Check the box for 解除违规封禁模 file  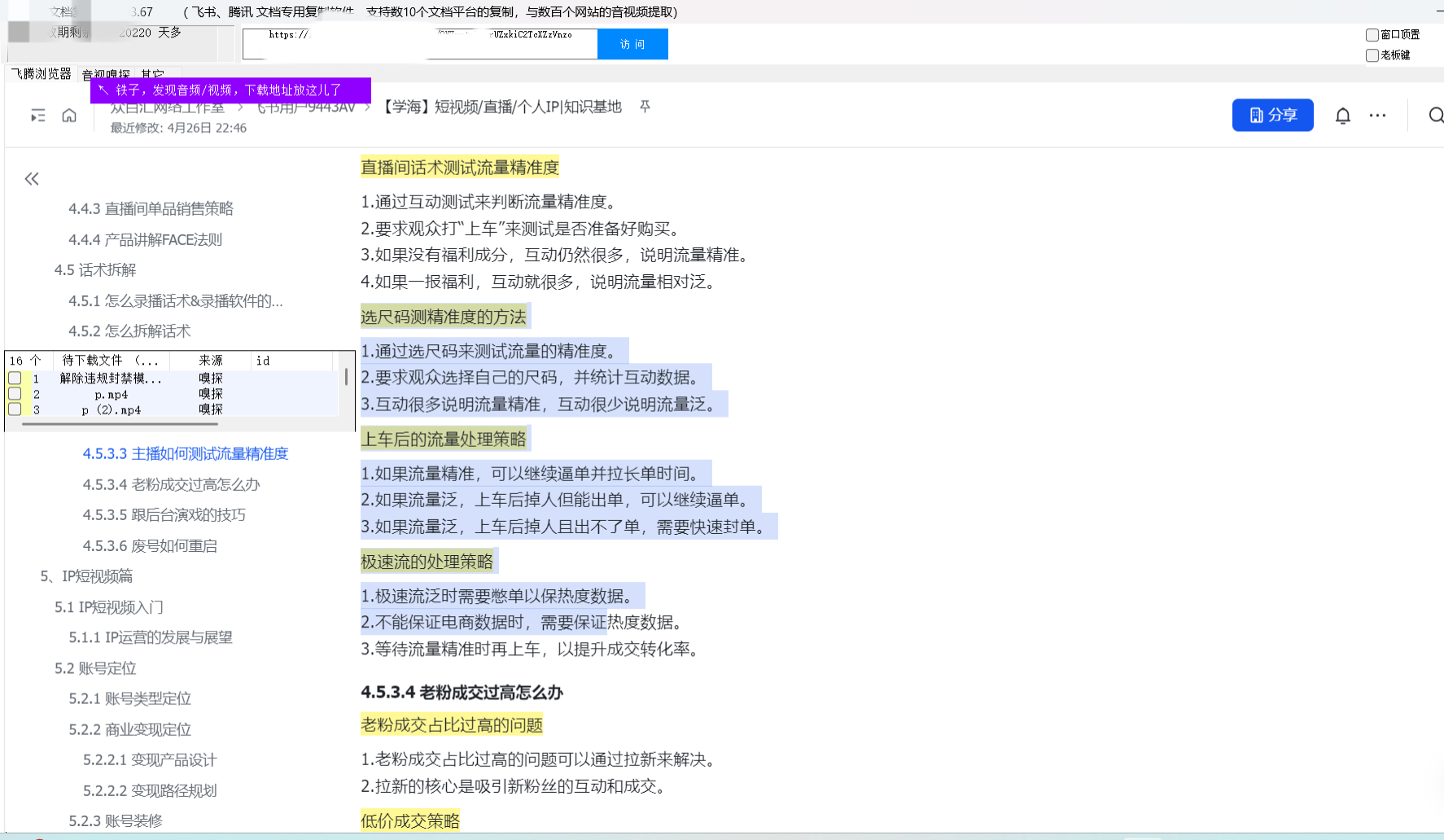coord(15,378)
